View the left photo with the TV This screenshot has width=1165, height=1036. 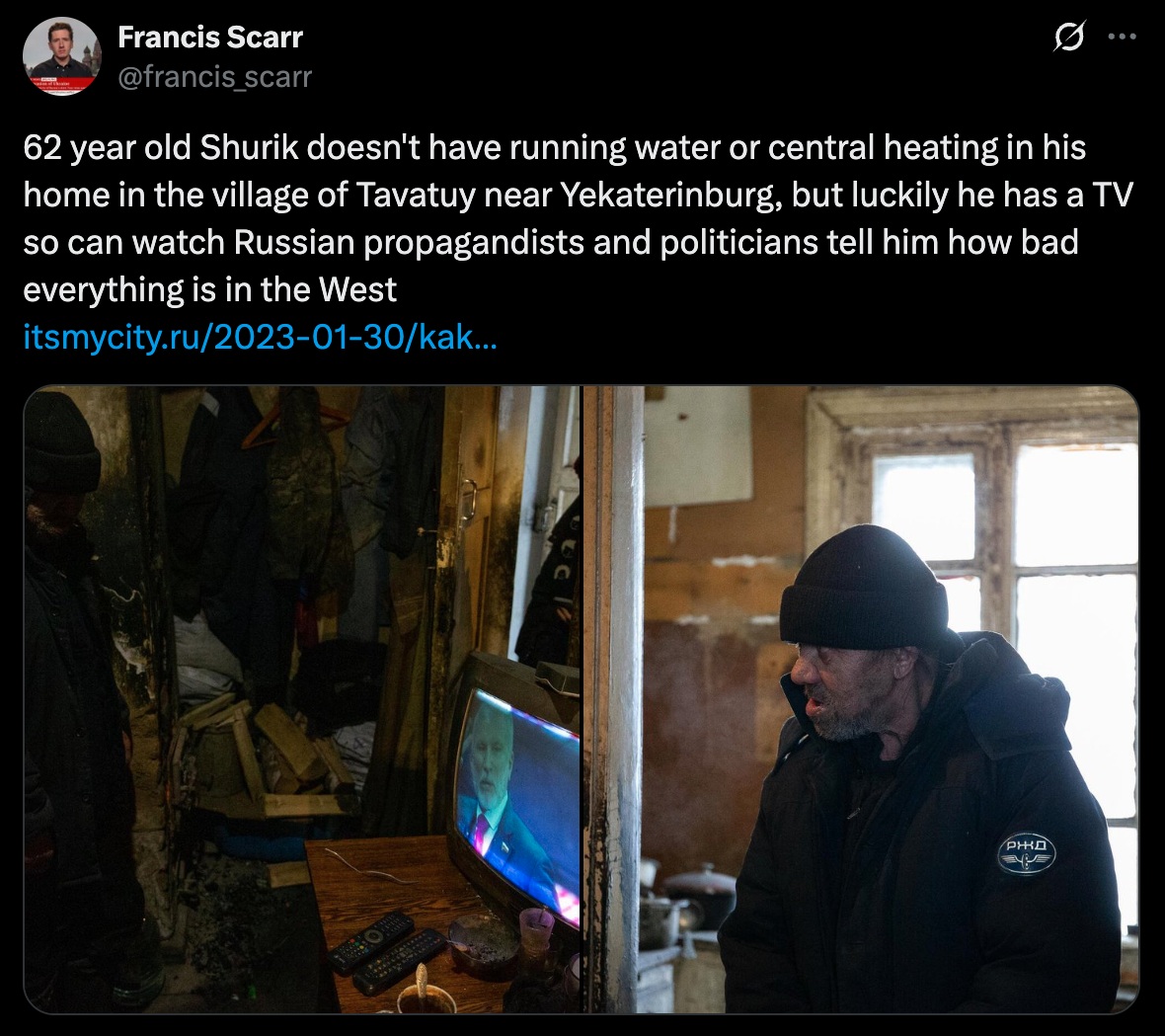(x=302, y=699)
